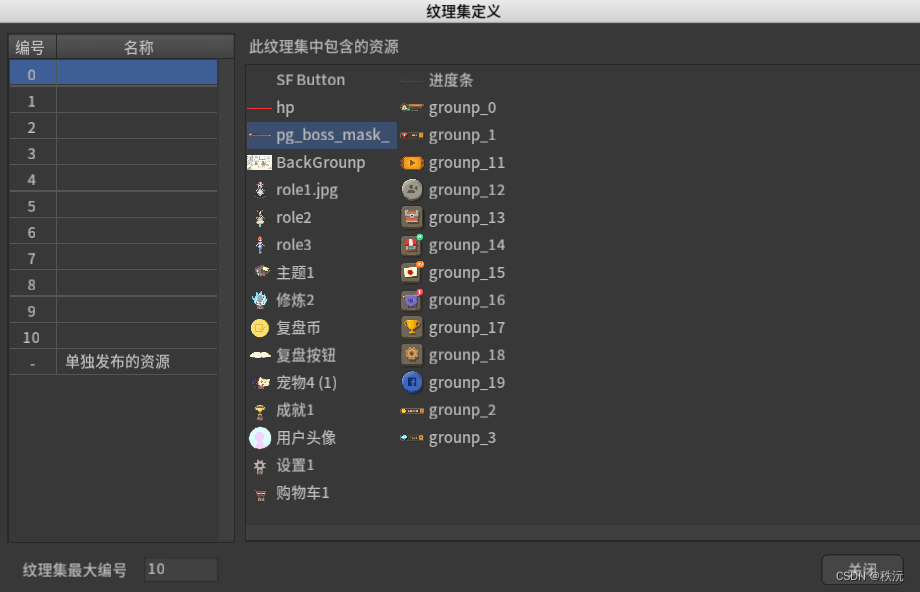Click the 纹理集最大编号 input field
The height and width of the screenshot is (592, 920).
(x=180, y=569)
